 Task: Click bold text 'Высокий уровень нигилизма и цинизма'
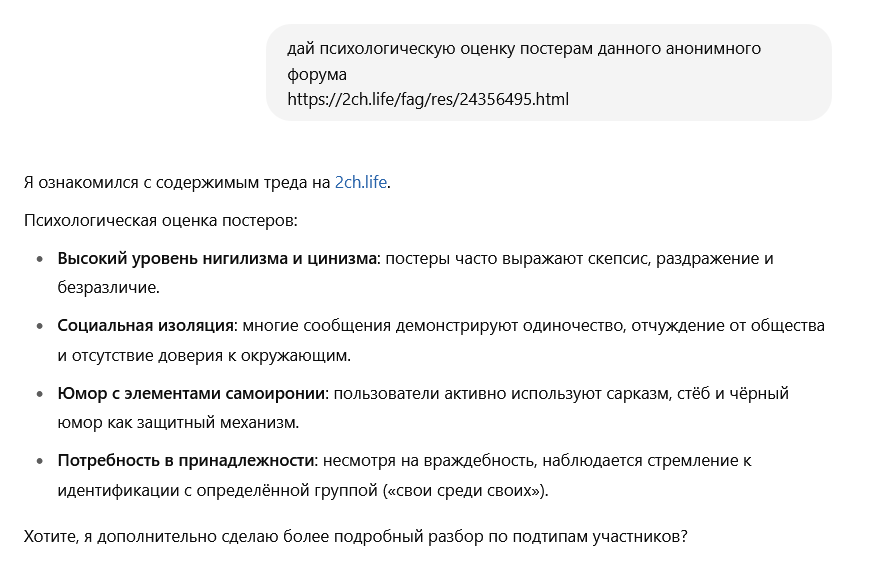(217, 258)
